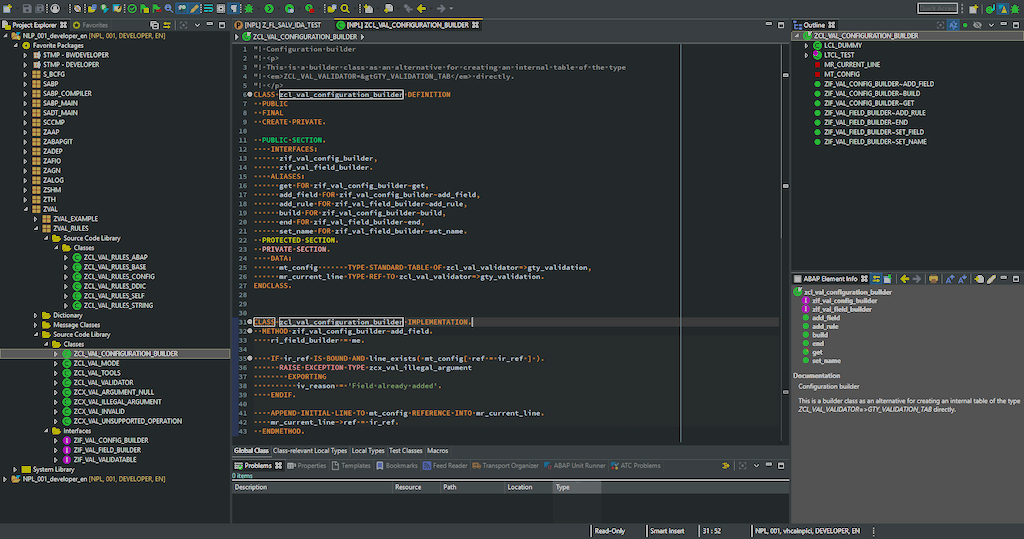Expand the System Library node
This screenshot has width=1024, height=539.
[x=15, y=469]
